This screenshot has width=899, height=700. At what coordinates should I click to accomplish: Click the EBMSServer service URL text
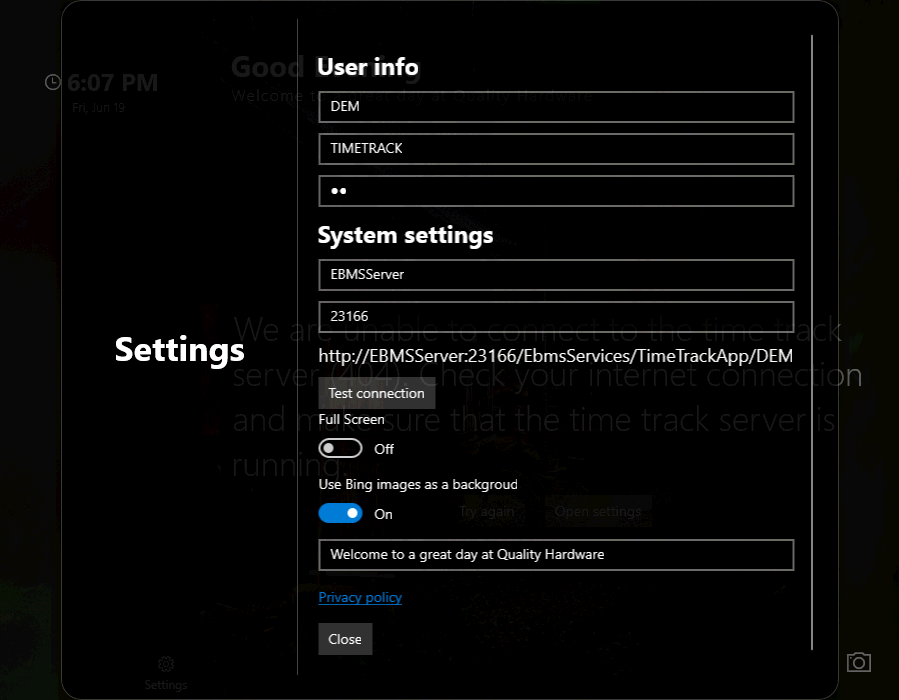[556, 357]
